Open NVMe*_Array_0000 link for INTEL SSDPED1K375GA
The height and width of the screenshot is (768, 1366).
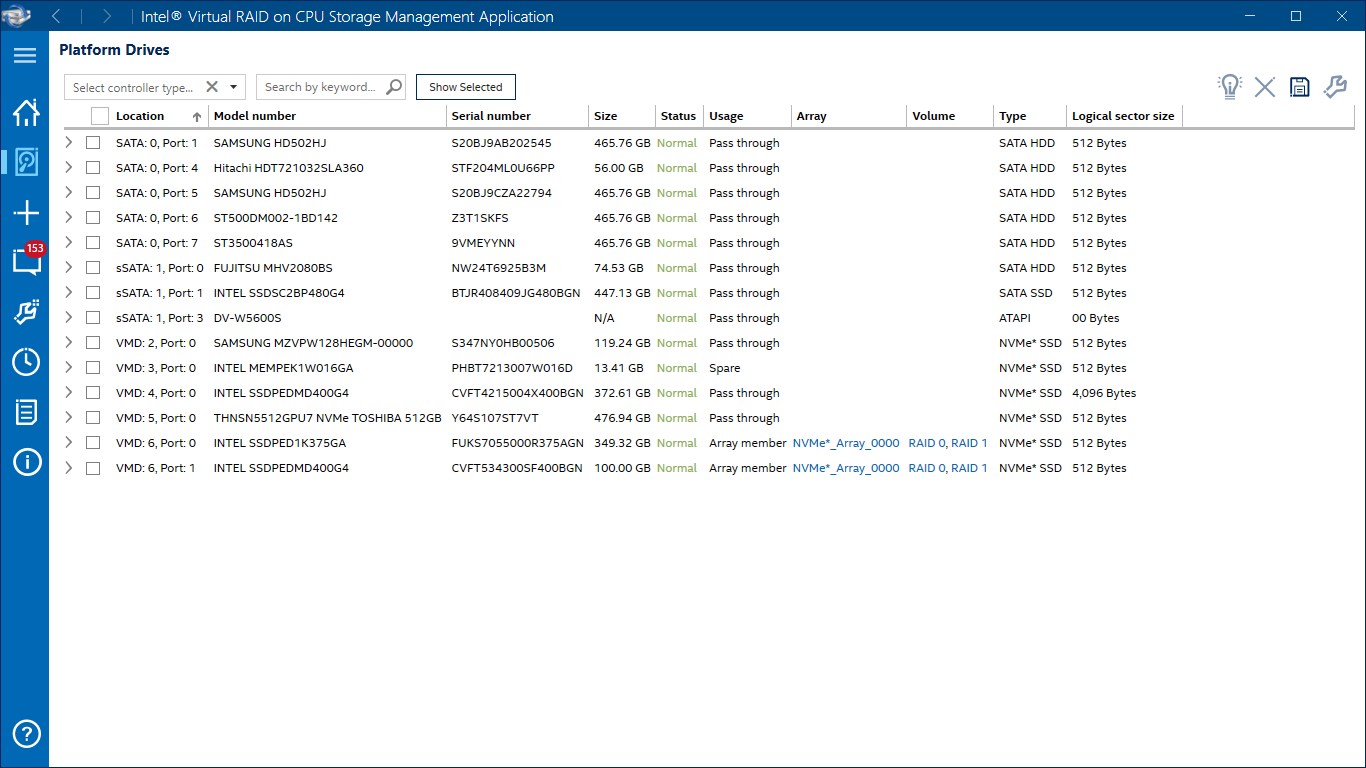tap(846, 443)
